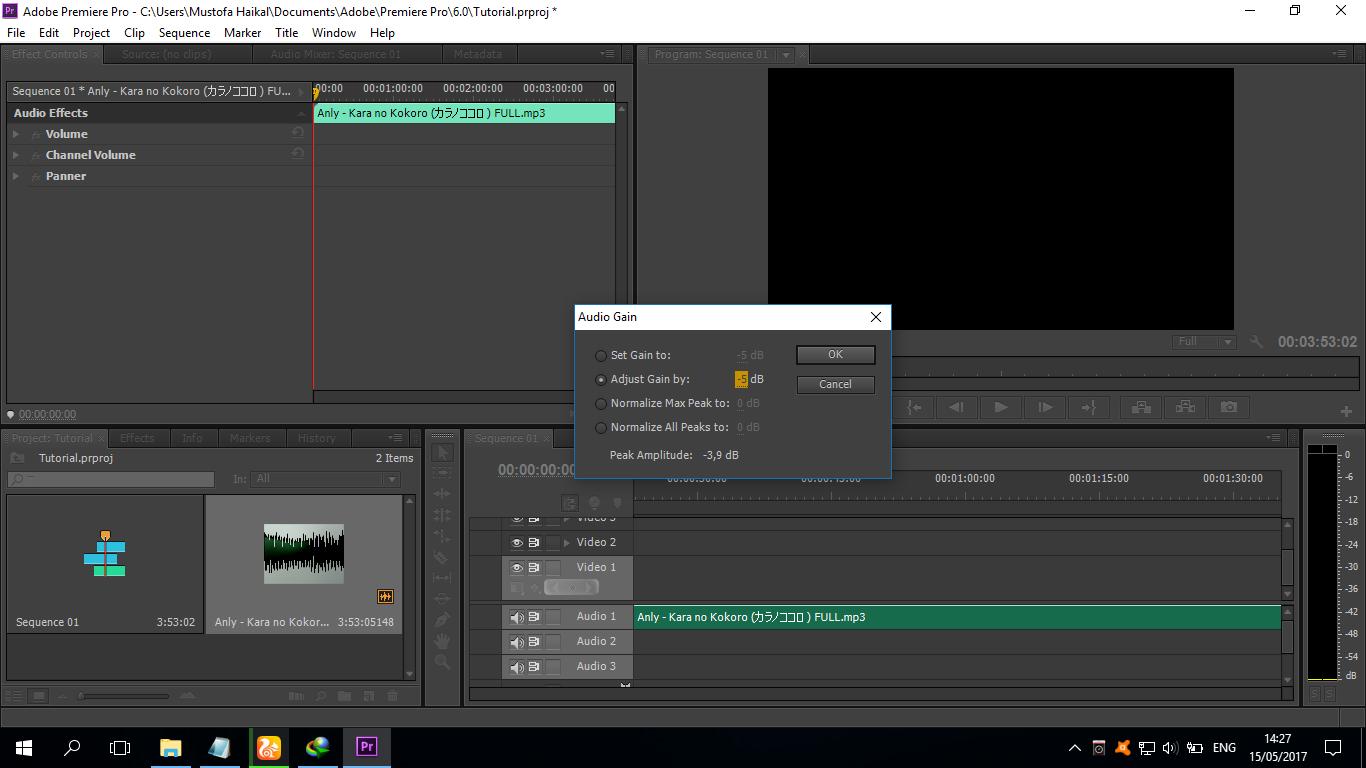1366x768 pixels.
Task: Cancel the Audio Gain dialog
Action: [x=836, y=384]
